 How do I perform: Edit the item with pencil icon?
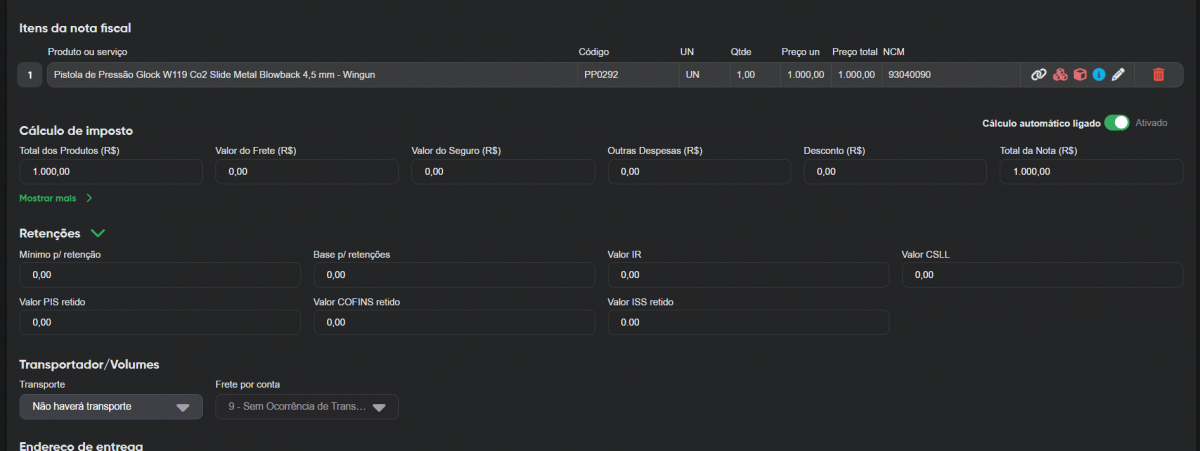pos(1119,74)
